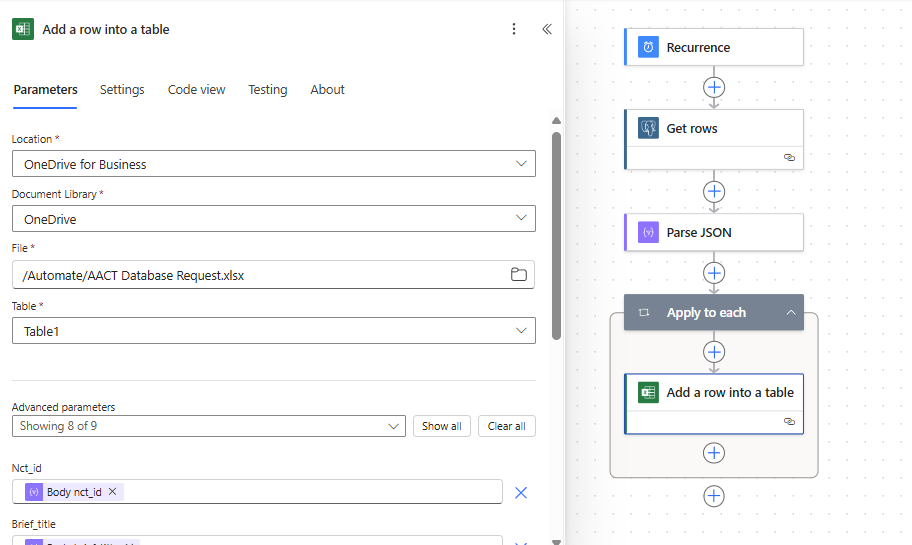Click the Excel icon in panel header
912x545 pixels.
(23, 29)
